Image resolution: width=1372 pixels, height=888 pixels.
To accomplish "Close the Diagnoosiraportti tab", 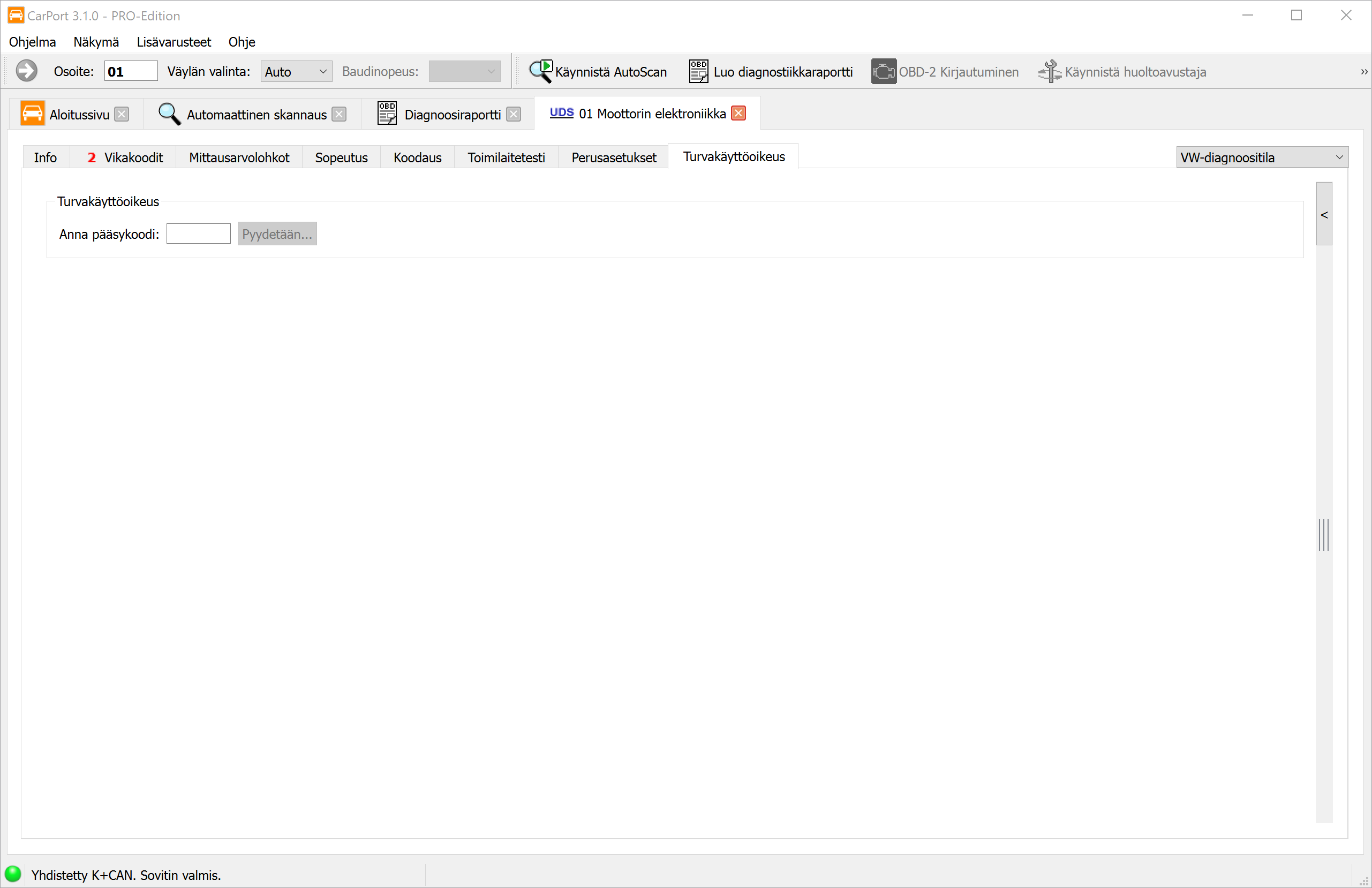I will (513, 114).
